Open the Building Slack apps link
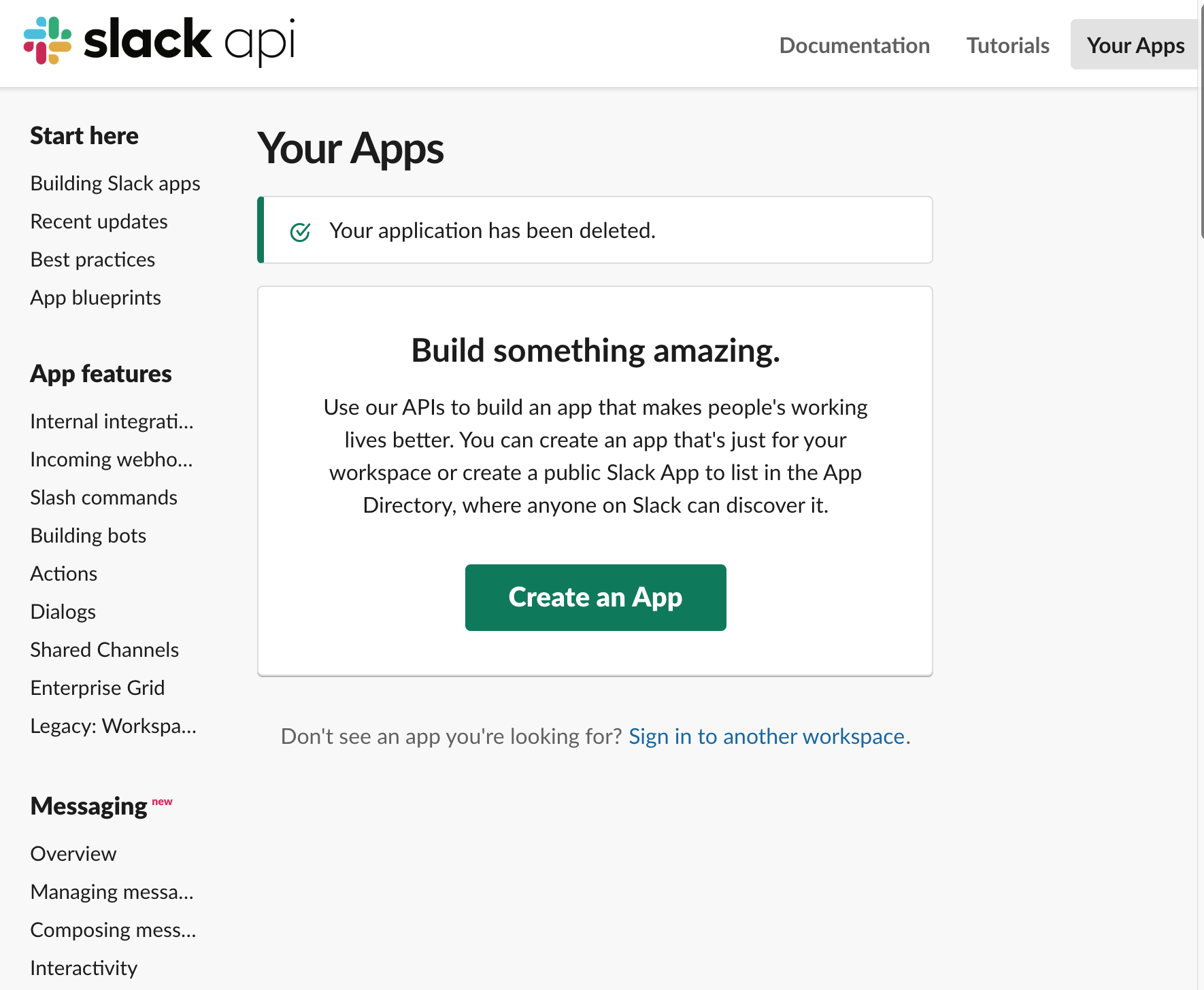The width and height of the screenshot is (1204, 990). coord(115,184)
